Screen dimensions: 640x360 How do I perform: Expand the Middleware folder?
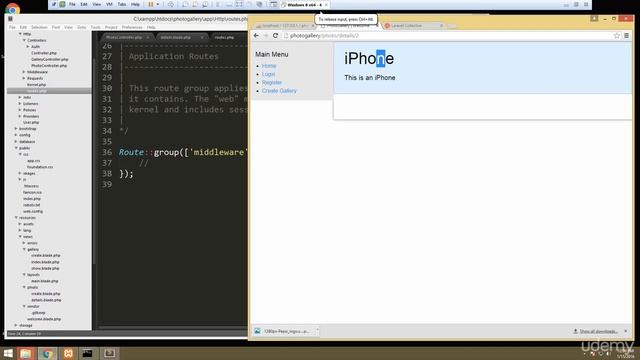tap(24, 72)
